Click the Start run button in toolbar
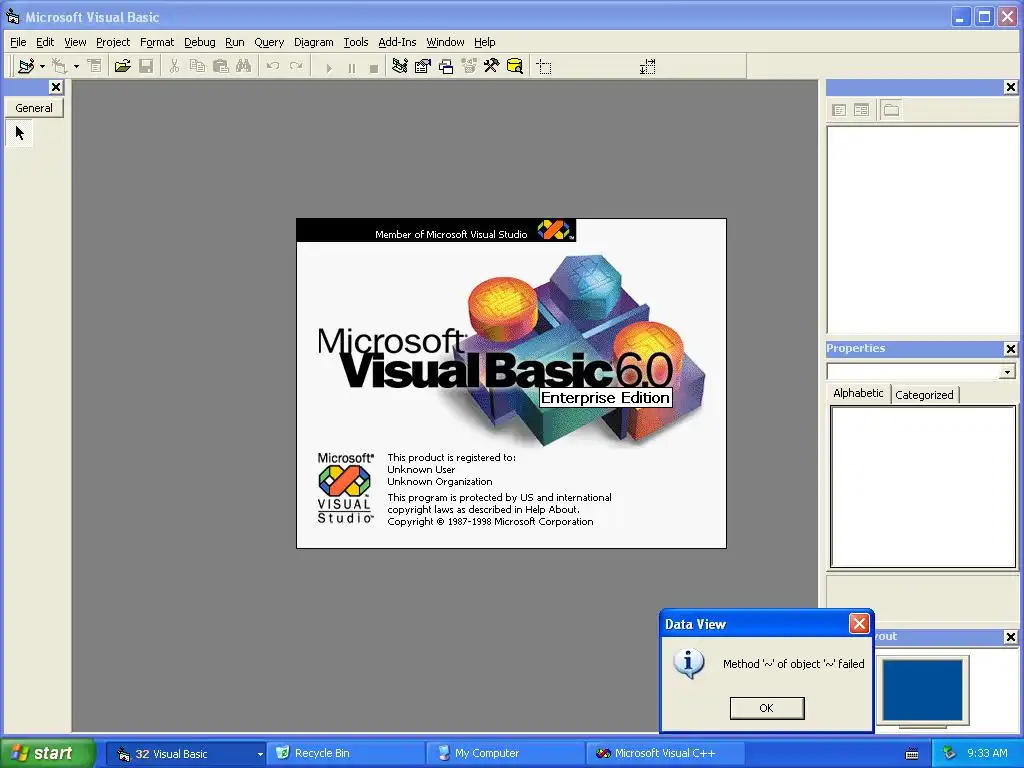Viewport: 1024px width, 768px height. [328, 67]
